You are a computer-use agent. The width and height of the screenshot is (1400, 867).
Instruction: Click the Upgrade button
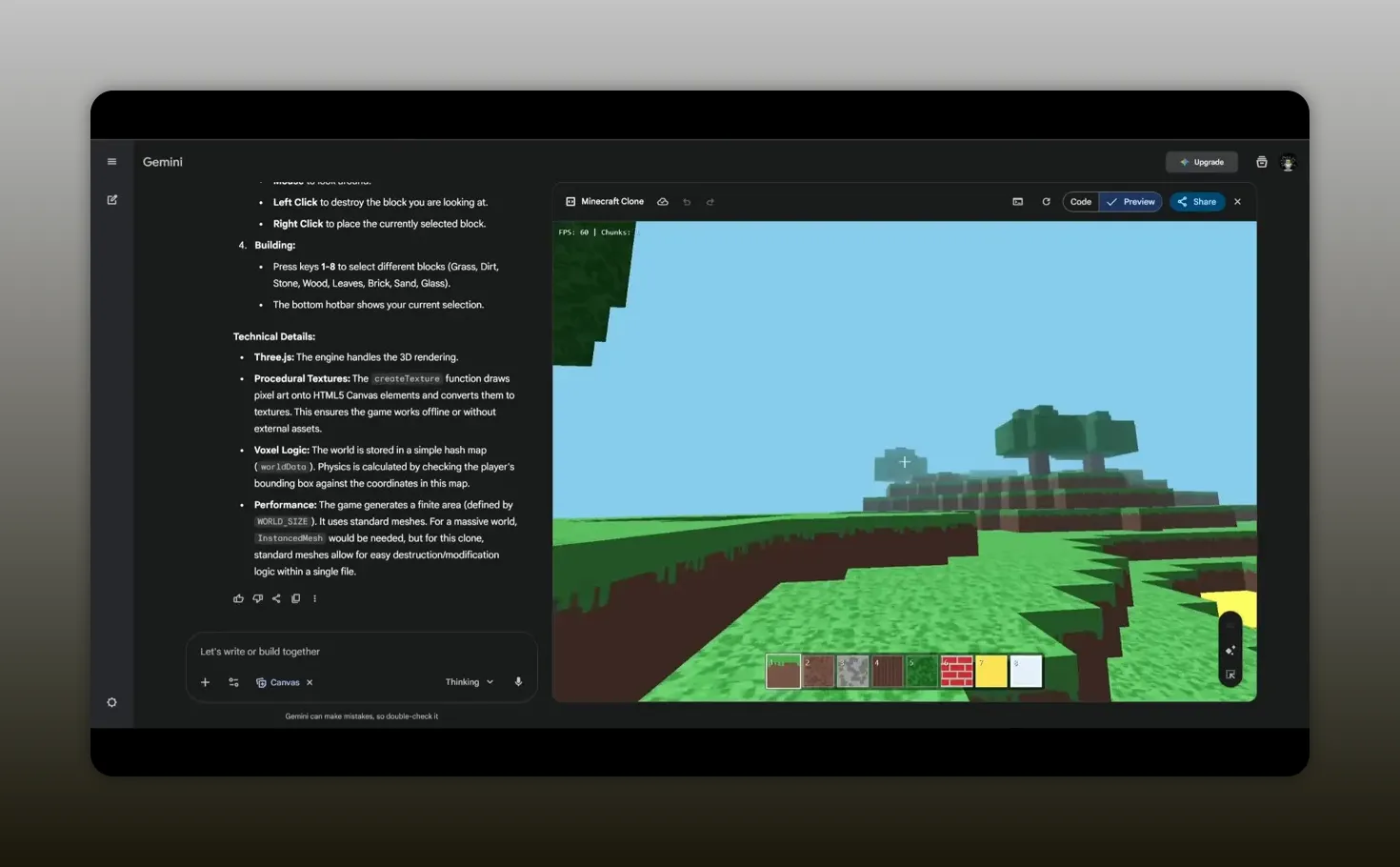click(x=1201, y=161)
